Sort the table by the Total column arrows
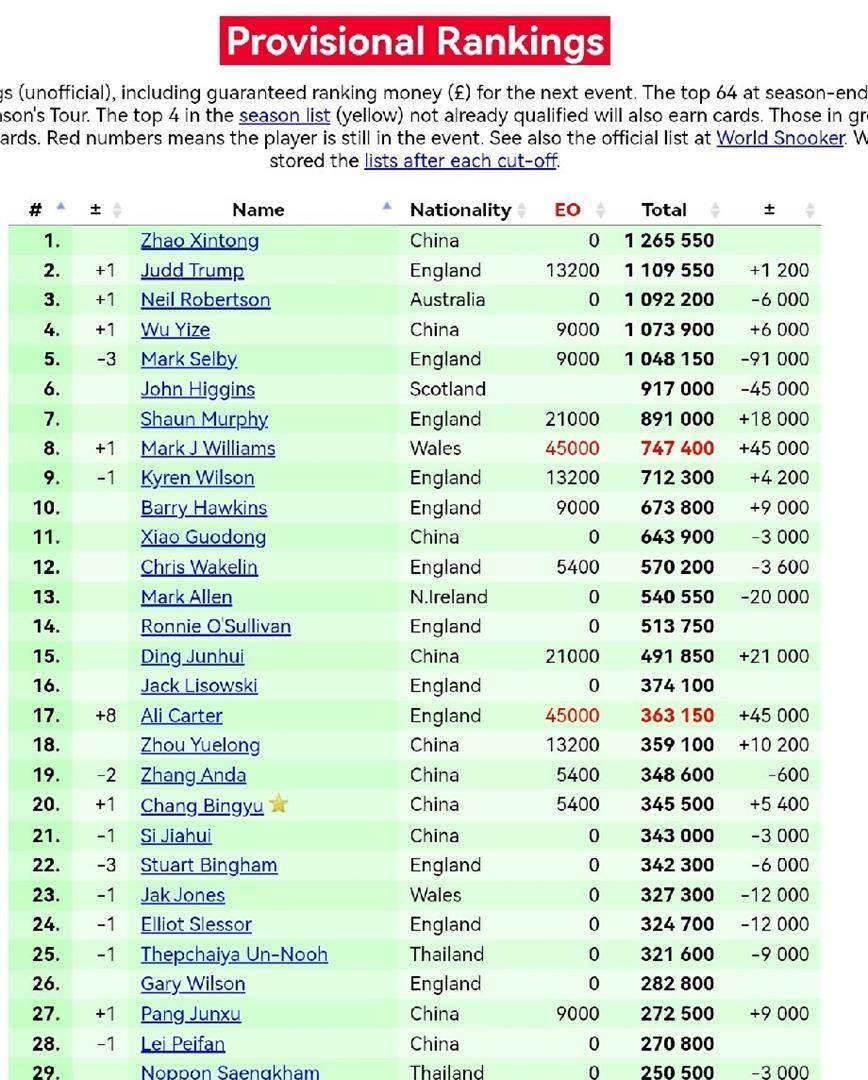Screen dimensions: 868x1080 coord(715,209)
